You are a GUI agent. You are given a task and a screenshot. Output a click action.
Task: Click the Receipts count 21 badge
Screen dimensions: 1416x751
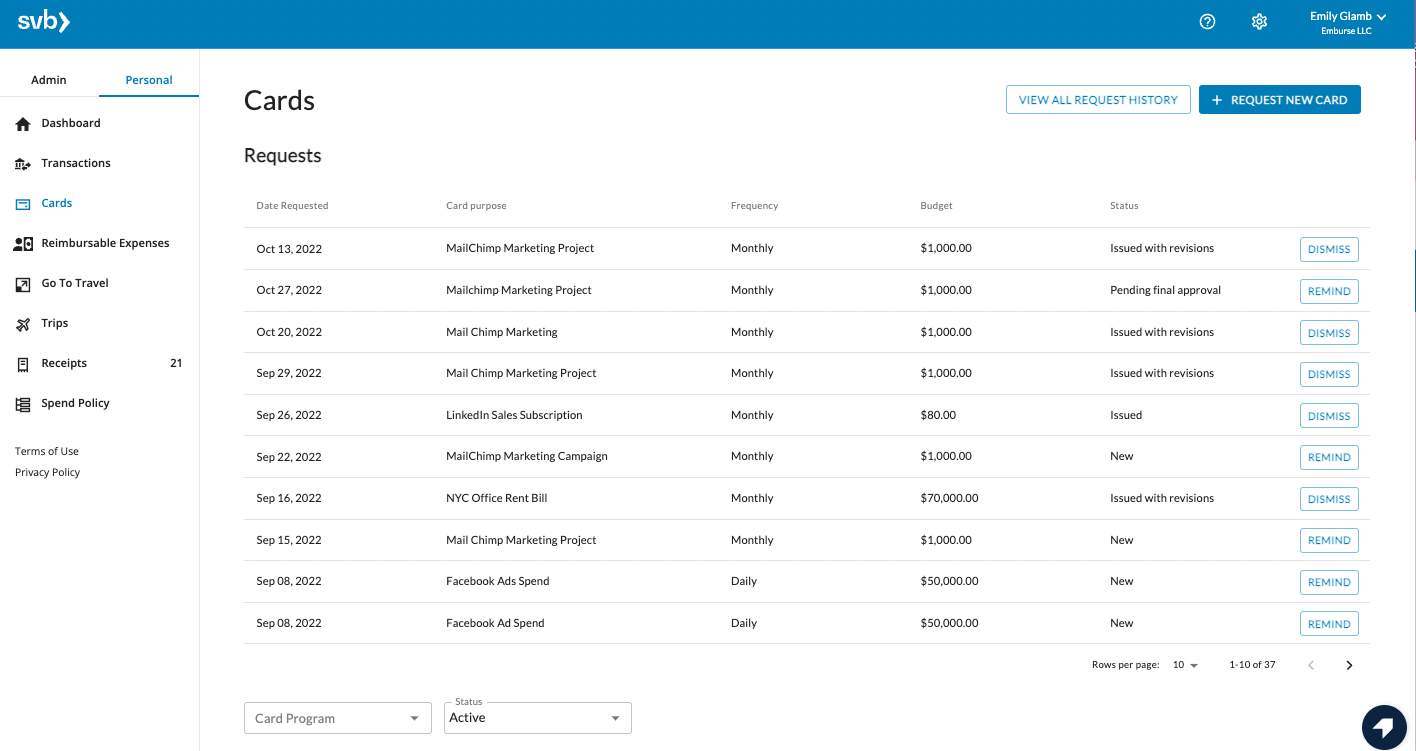[176, 363]
